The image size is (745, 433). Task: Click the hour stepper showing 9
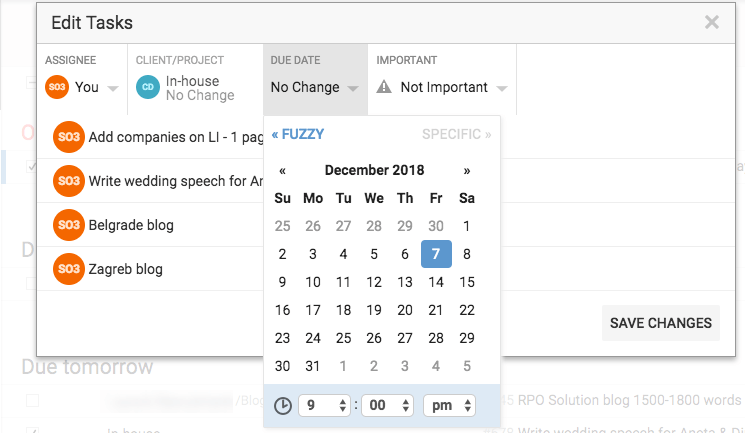click(x=325, y=405)
